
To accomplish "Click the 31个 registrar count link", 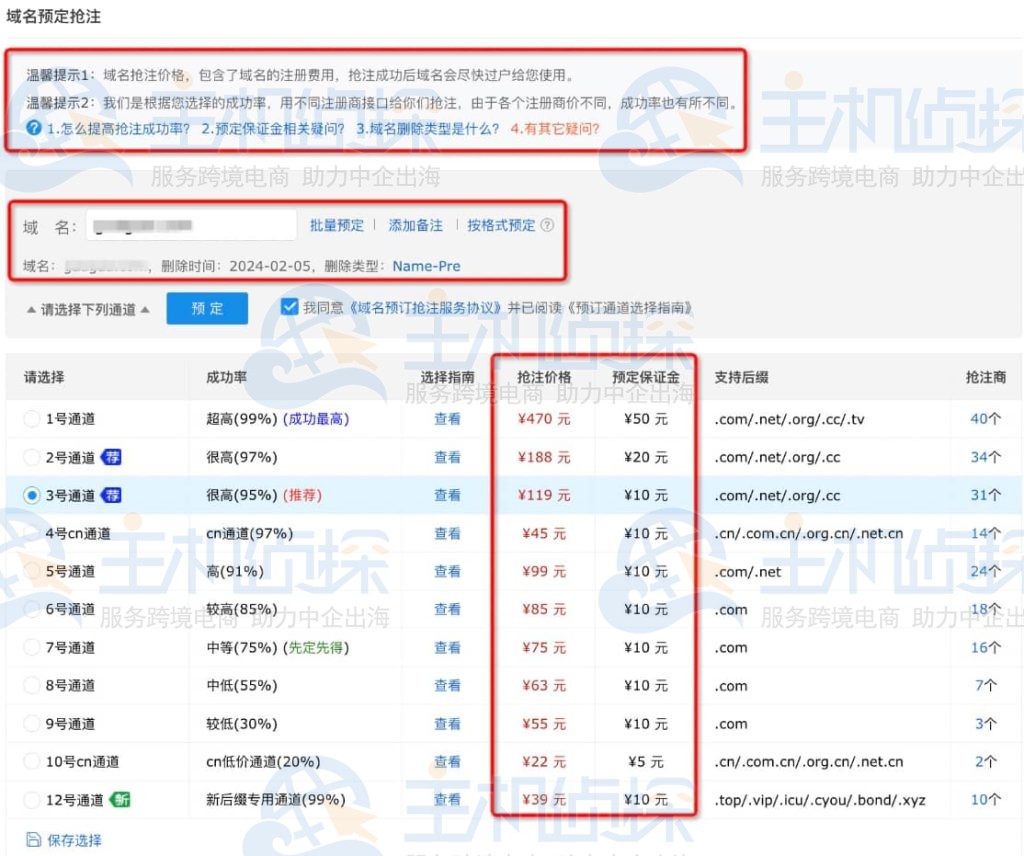I will 985,496.
